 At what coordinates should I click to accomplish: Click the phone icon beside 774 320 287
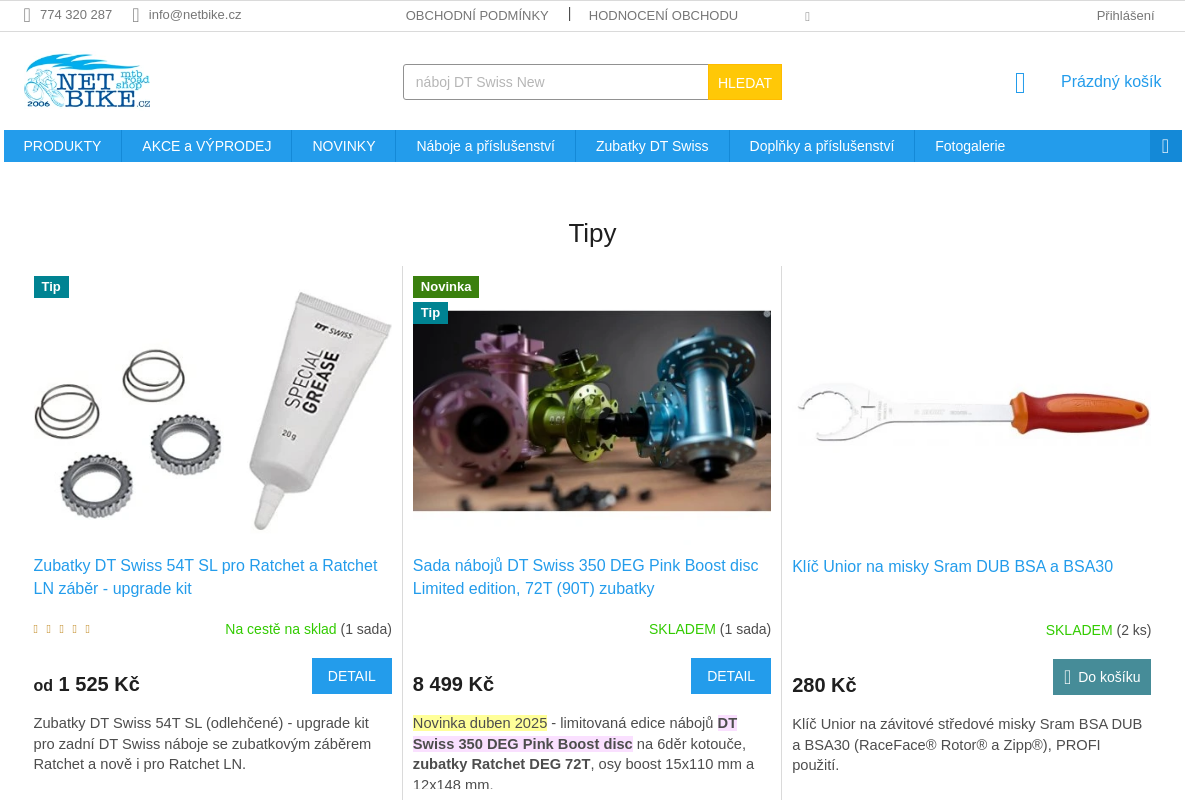coord(27,15)
